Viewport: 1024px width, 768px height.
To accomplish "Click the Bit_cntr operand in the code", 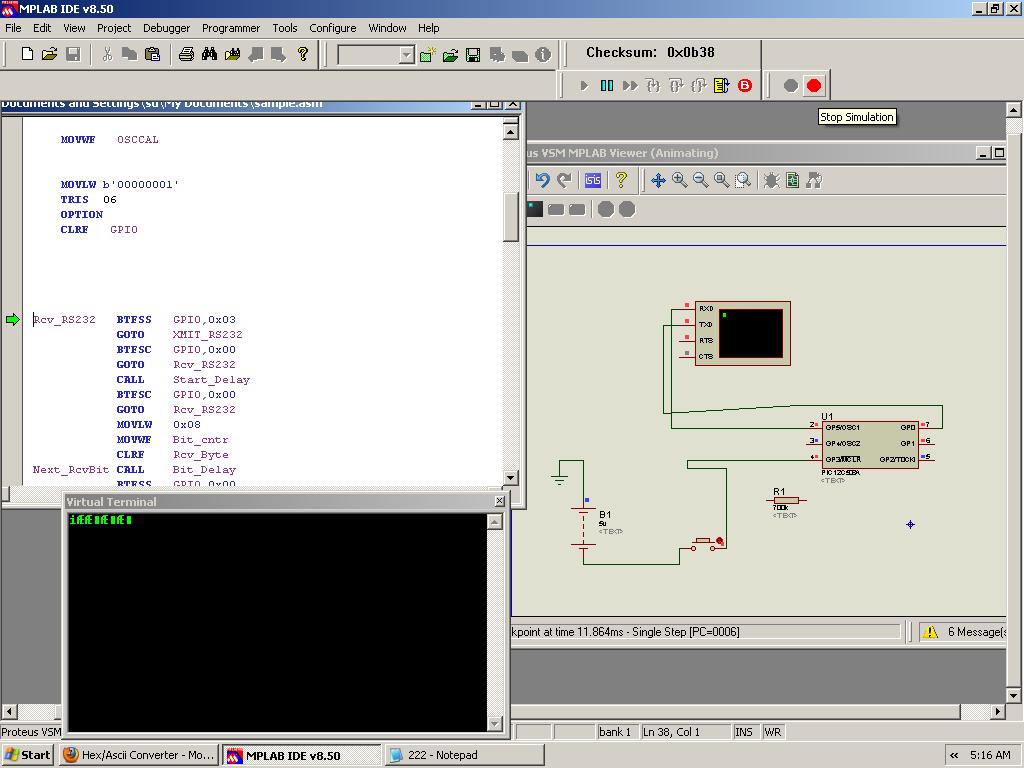I will [200, 440].
